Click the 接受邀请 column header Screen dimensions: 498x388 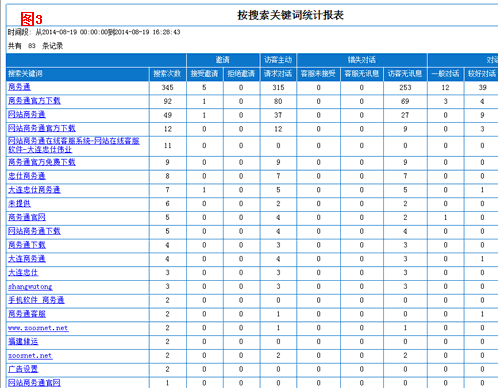[x=204, y=74]
